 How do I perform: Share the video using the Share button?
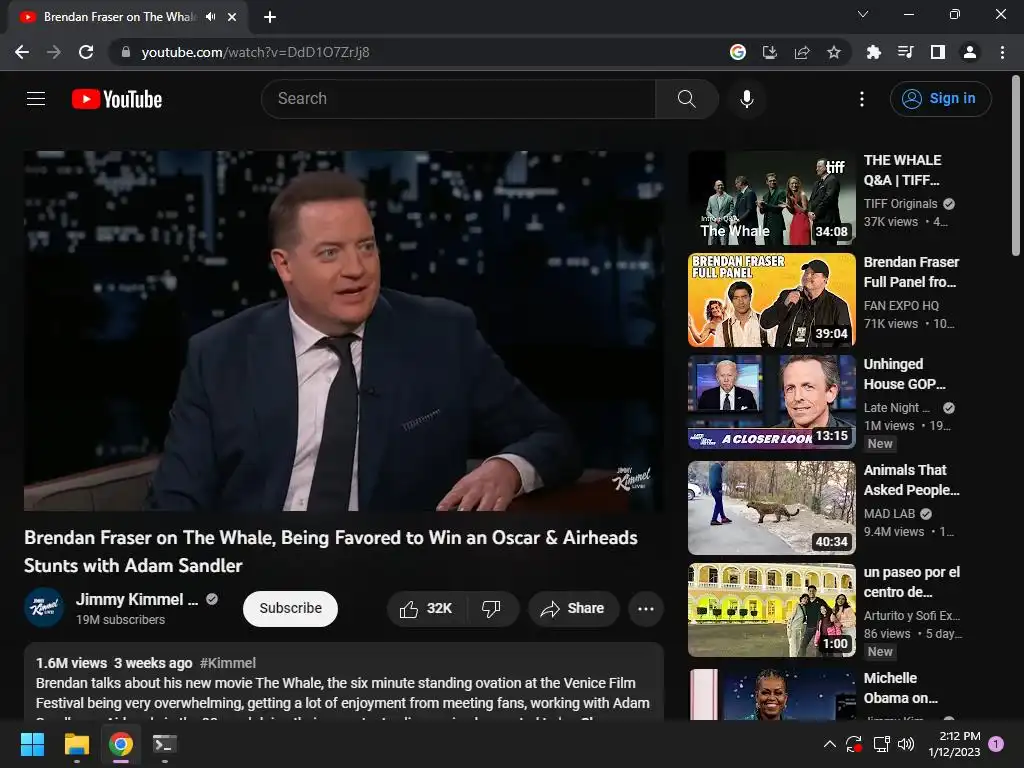573,609
